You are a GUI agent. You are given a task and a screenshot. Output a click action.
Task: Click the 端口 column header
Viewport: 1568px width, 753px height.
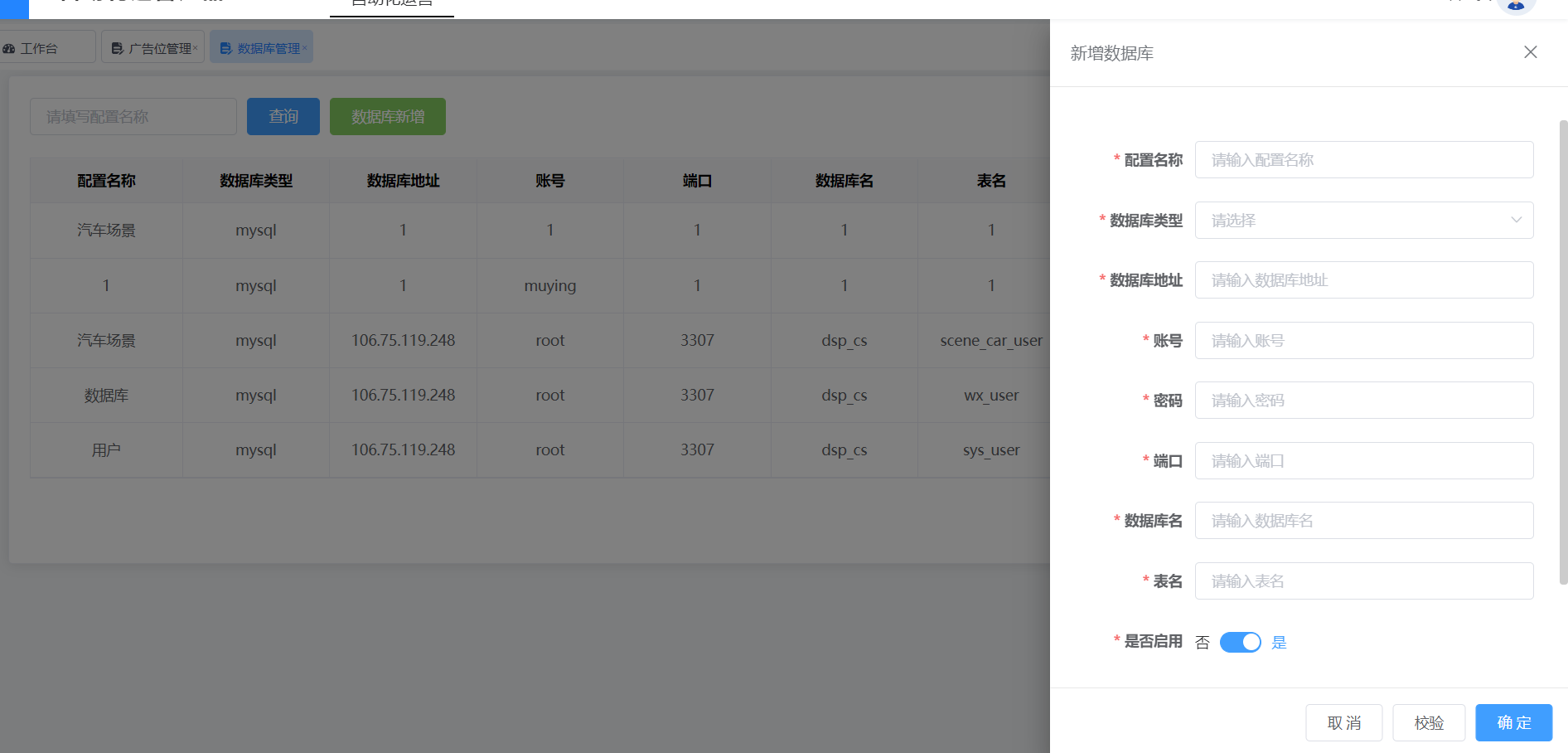click(697, 180)
